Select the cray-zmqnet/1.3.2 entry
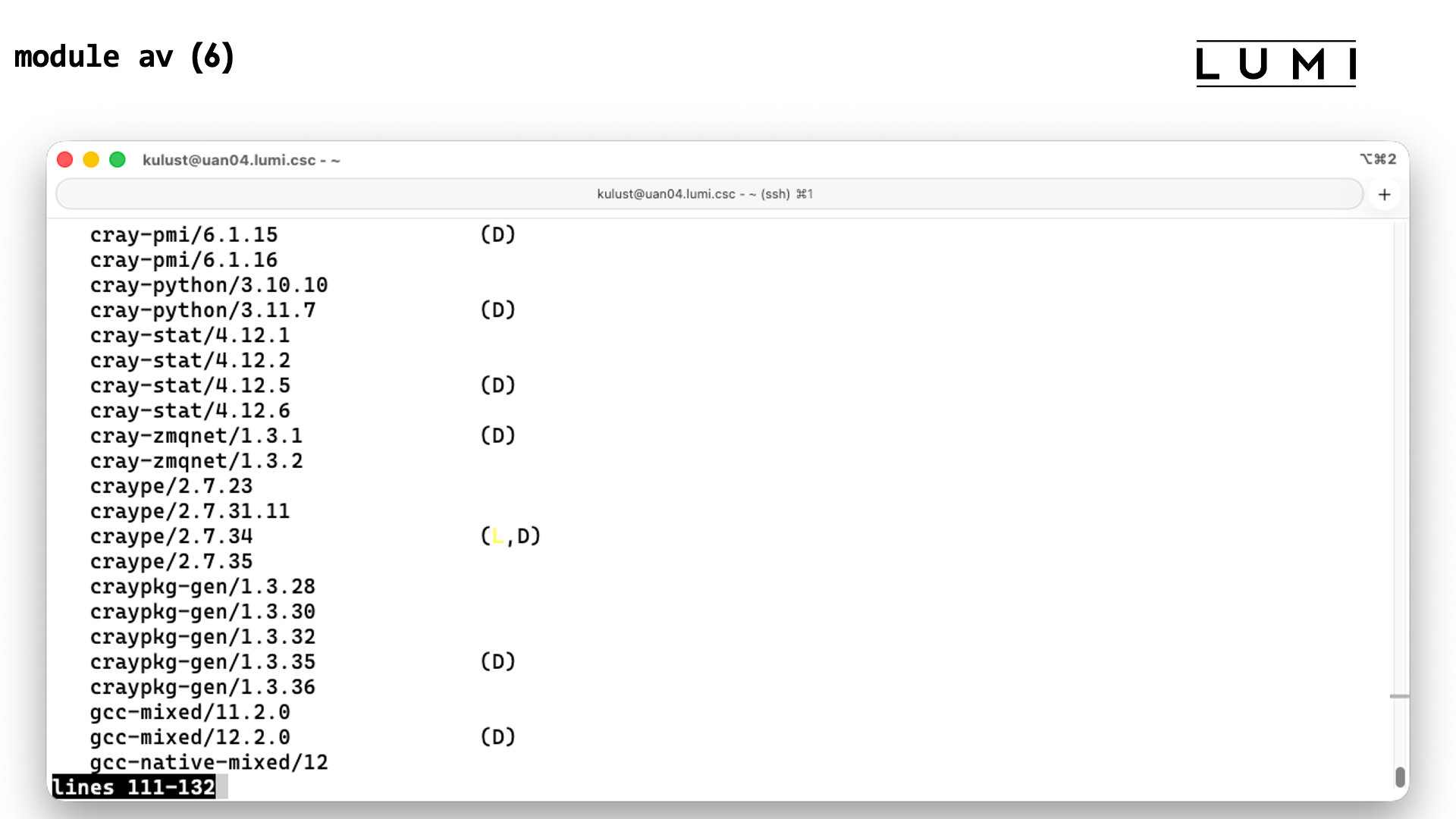This screenshot has width=1456, height=819. tap(196, 460)
